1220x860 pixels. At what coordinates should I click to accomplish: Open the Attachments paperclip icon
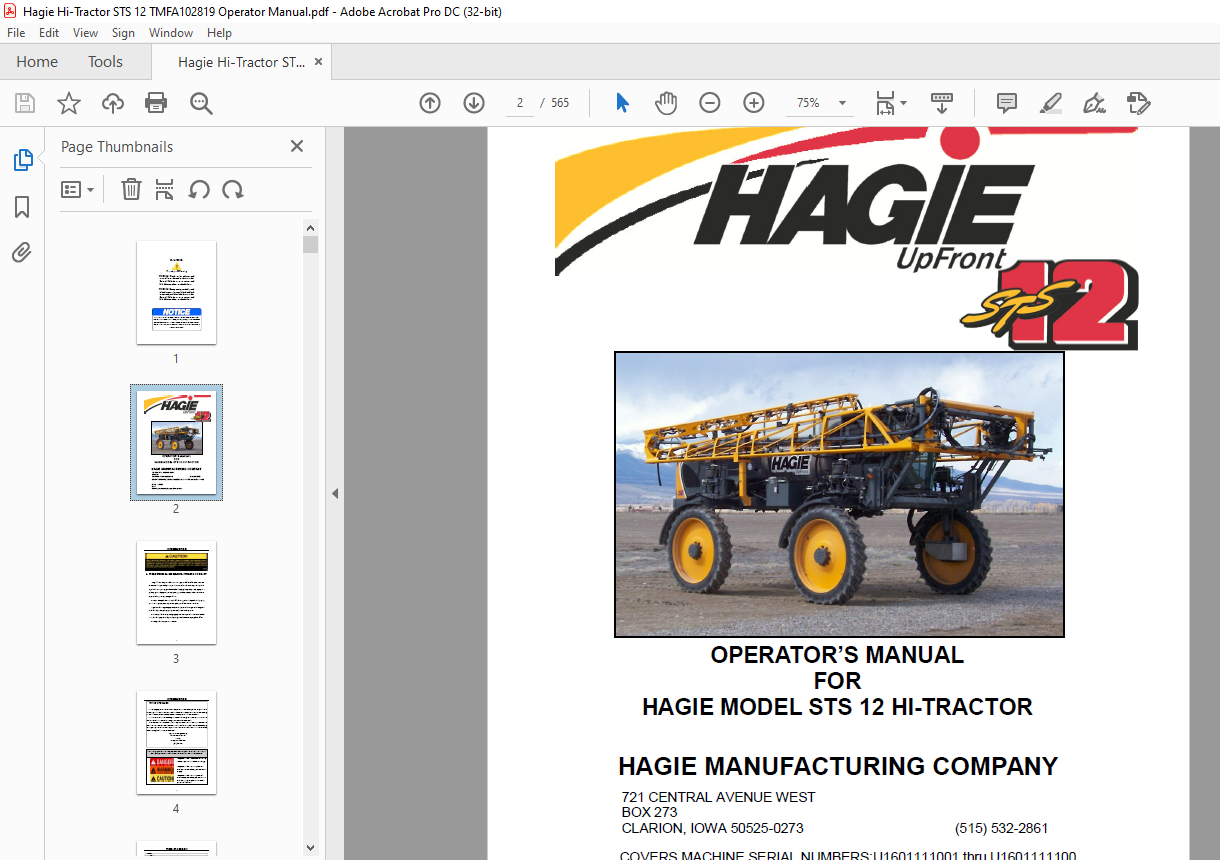coord(22,253)
